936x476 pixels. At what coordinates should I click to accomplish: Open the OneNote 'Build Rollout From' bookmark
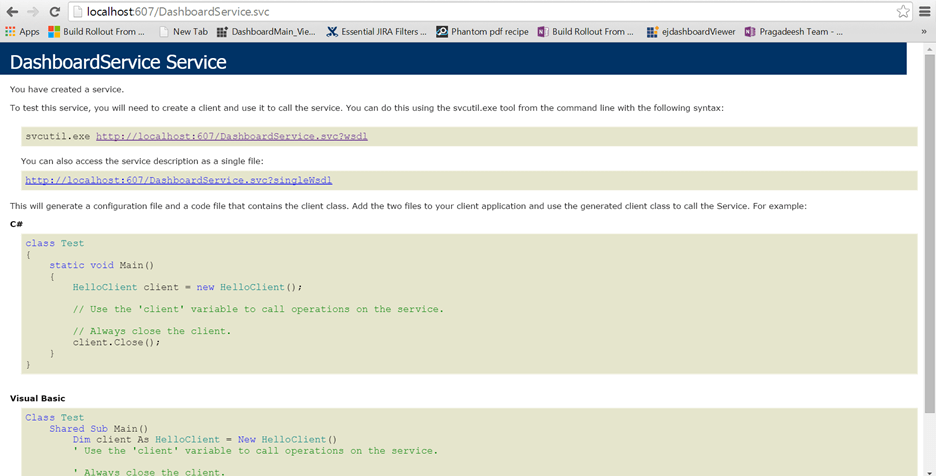586,32
